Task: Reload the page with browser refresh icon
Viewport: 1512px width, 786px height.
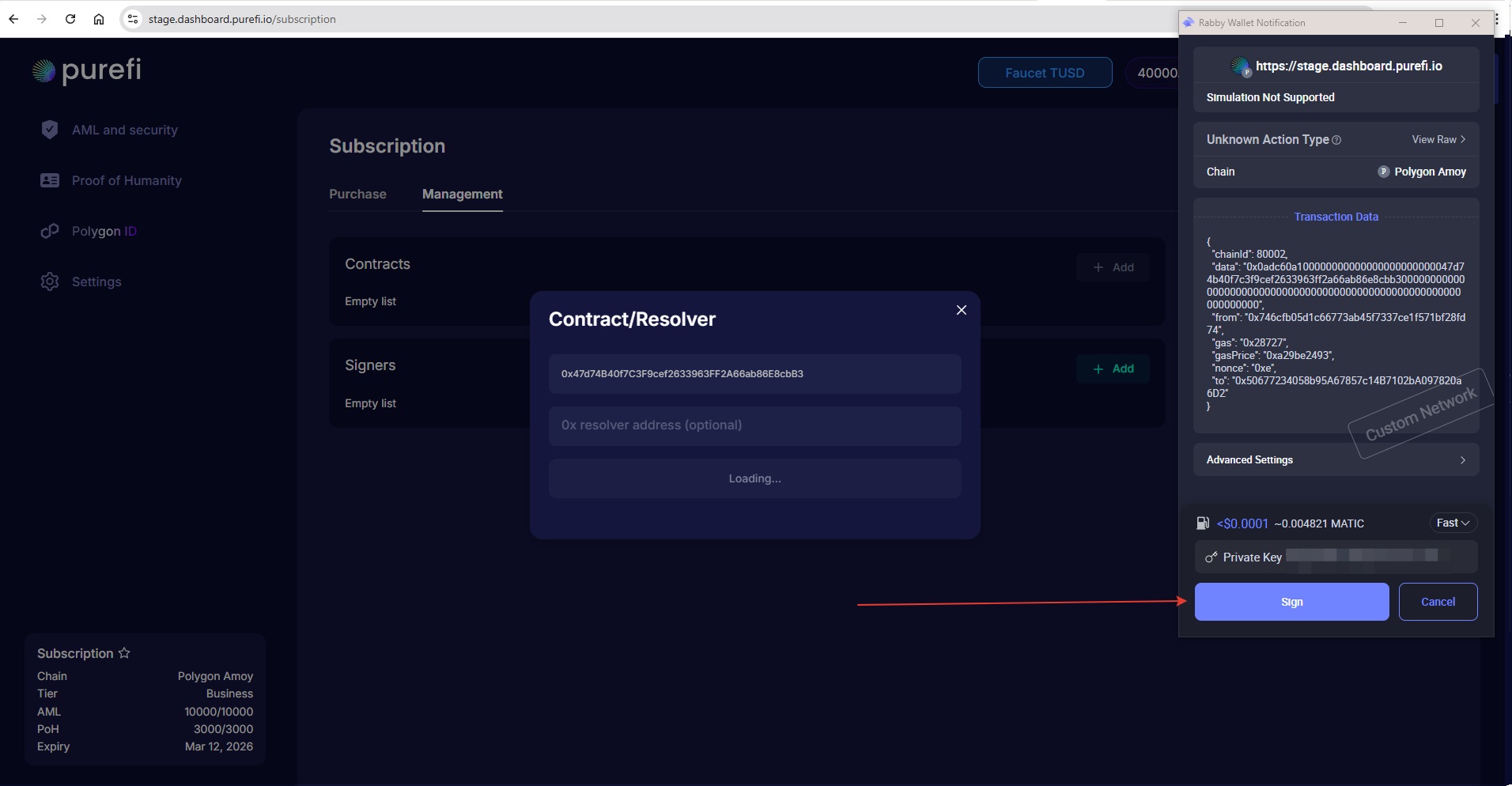Action: [x=70, y=19]
